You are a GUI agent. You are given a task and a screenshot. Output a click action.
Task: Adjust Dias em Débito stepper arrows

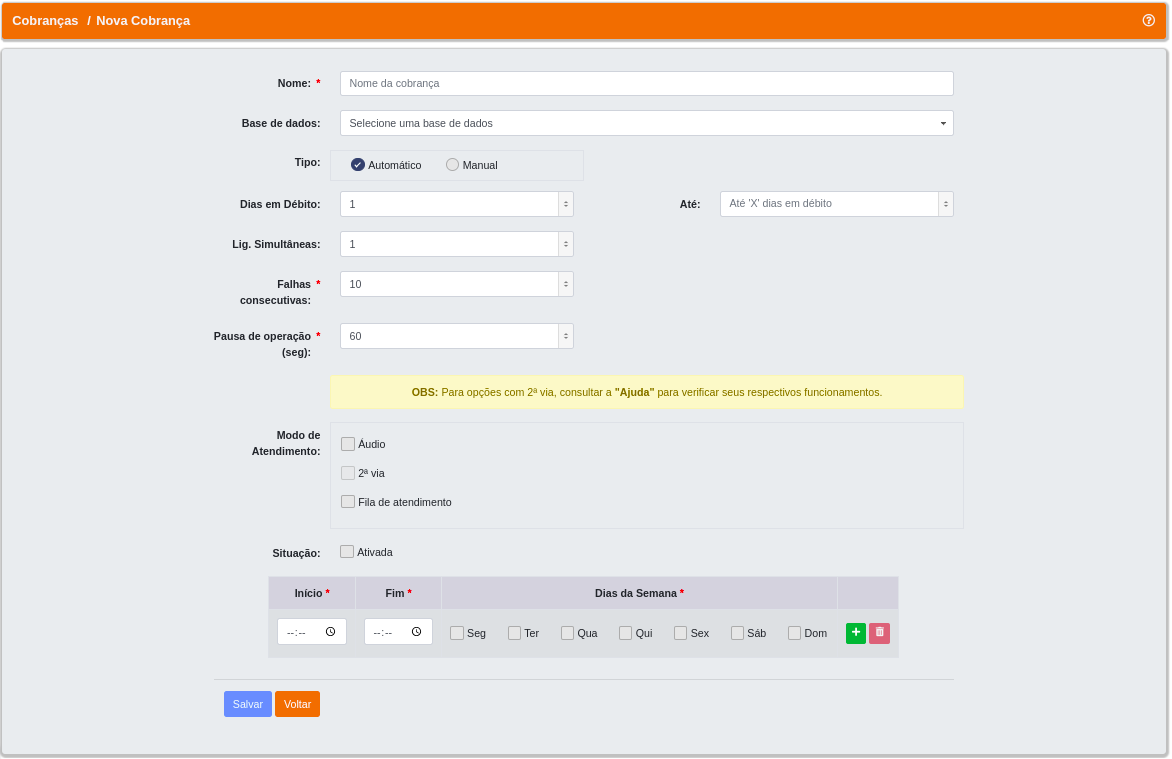566,204
